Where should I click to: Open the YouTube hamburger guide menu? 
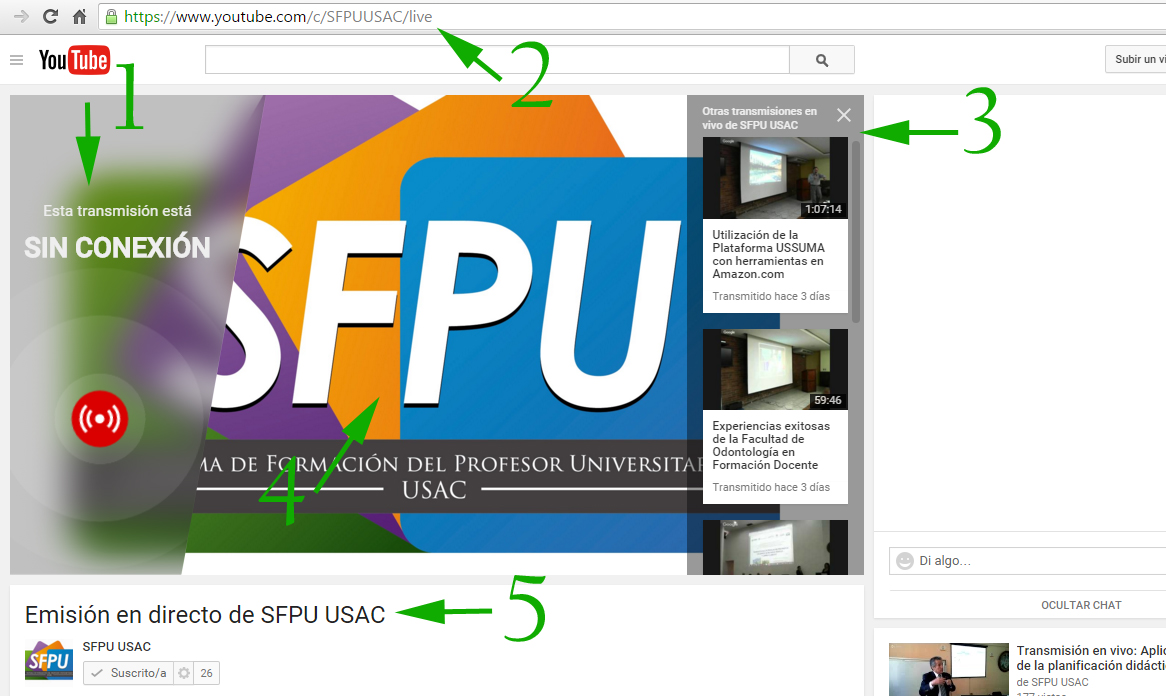pyautogui.click(x=16, y=59)
